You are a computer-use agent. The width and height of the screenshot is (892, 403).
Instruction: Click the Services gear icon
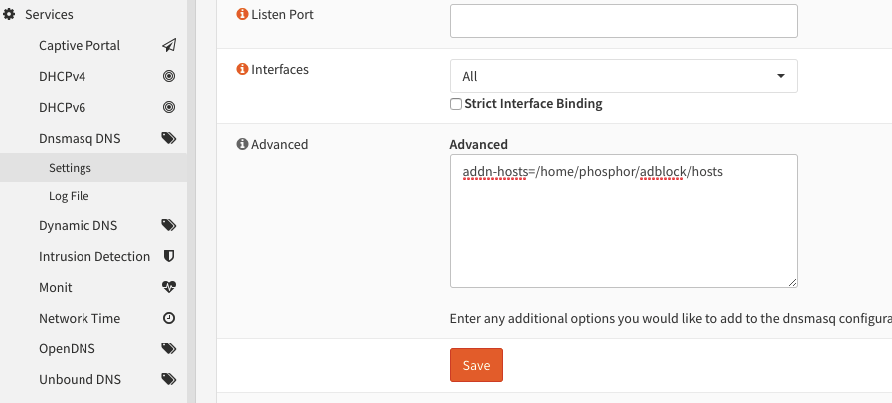point(9,15)
